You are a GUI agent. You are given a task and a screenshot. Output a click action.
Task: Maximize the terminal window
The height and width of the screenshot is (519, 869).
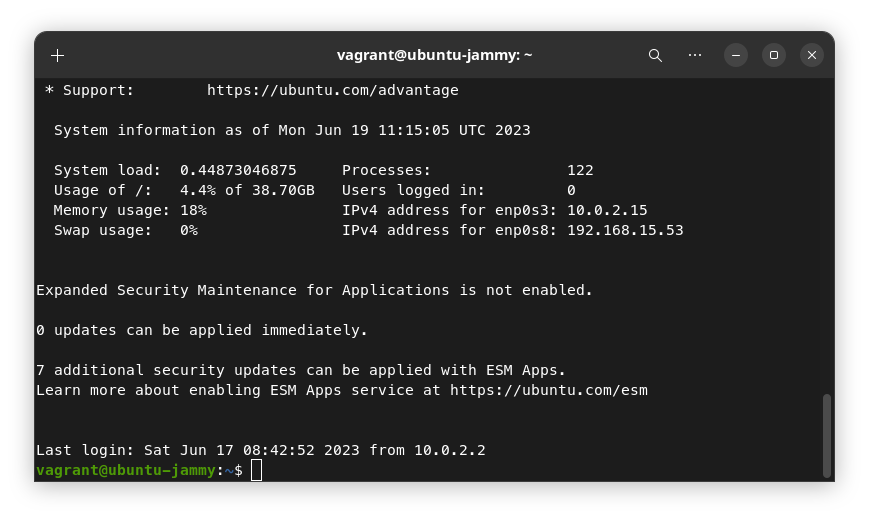coord(774,55)
